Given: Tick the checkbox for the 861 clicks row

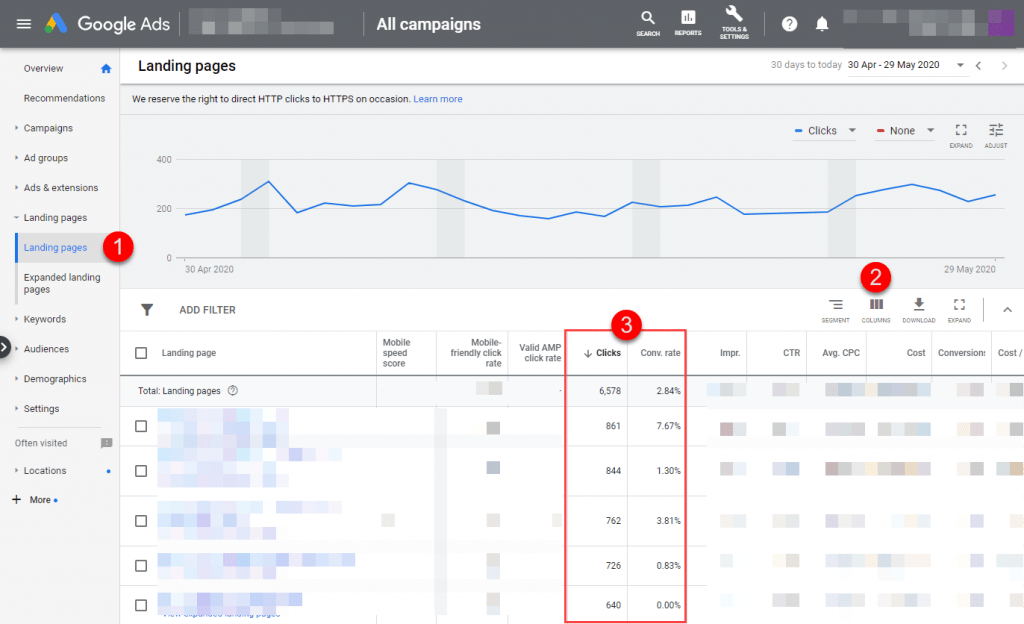Looking at the screenshot, I should point(141,426).
